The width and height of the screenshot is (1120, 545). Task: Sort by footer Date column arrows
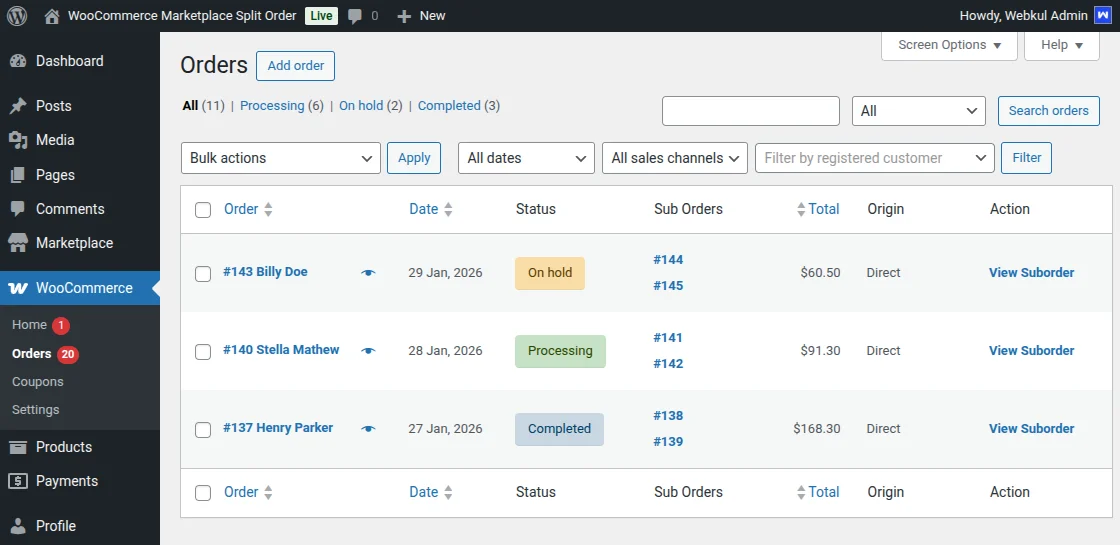click(448, 492)
